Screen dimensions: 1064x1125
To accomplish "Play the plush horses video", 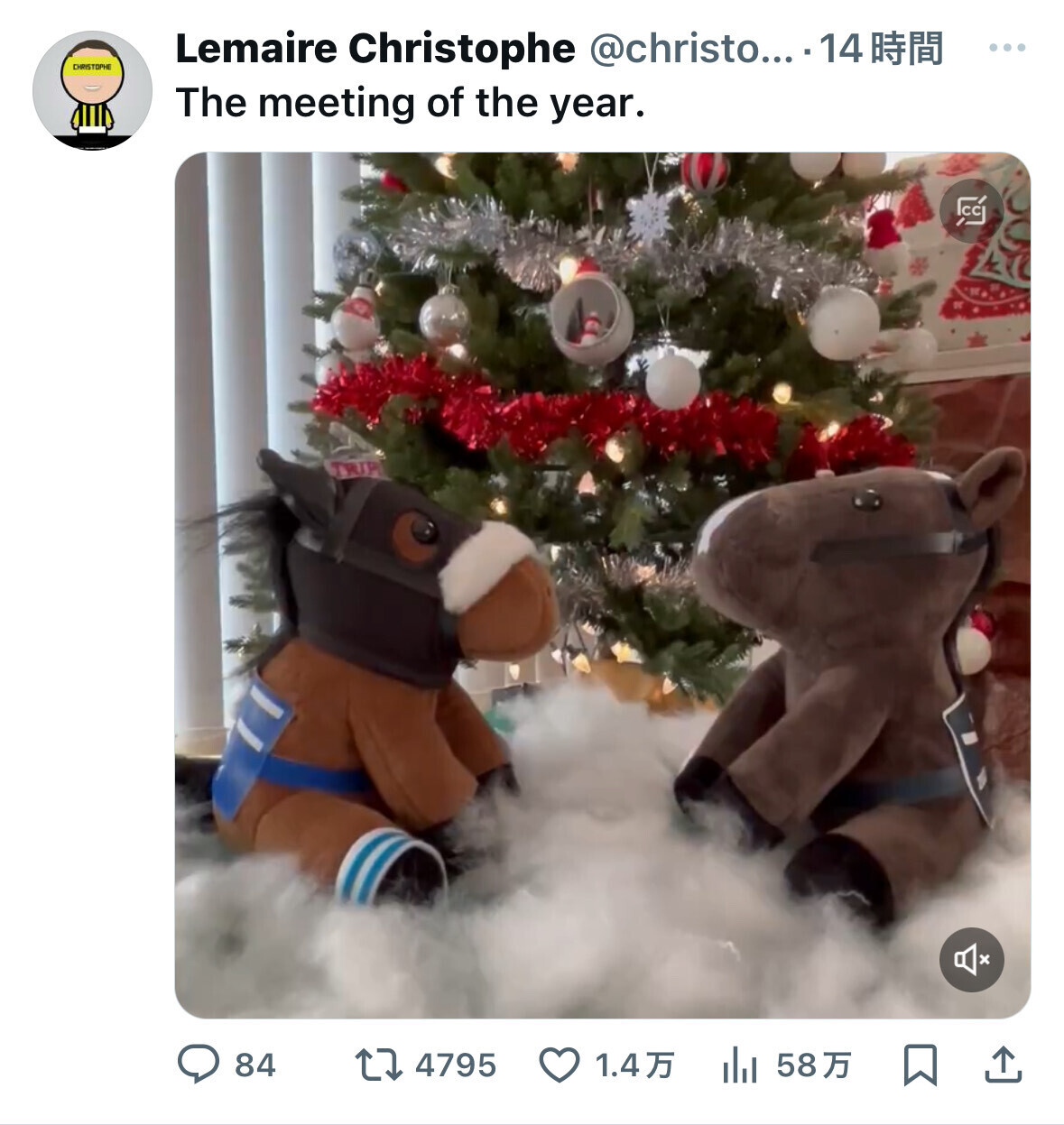I will pos(602,585).
